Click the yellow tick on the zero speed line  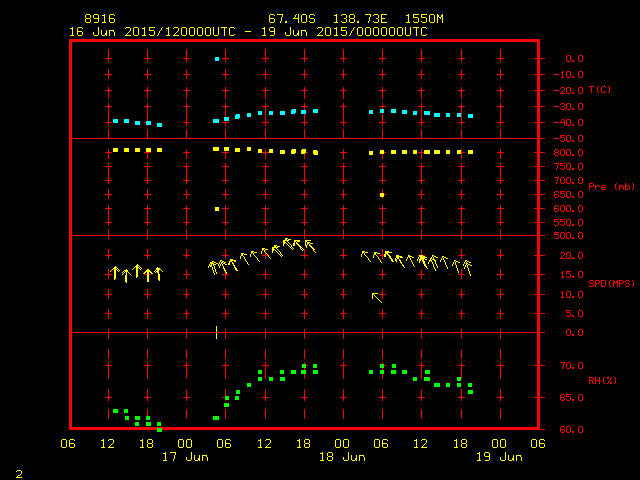tap(217, 332)
